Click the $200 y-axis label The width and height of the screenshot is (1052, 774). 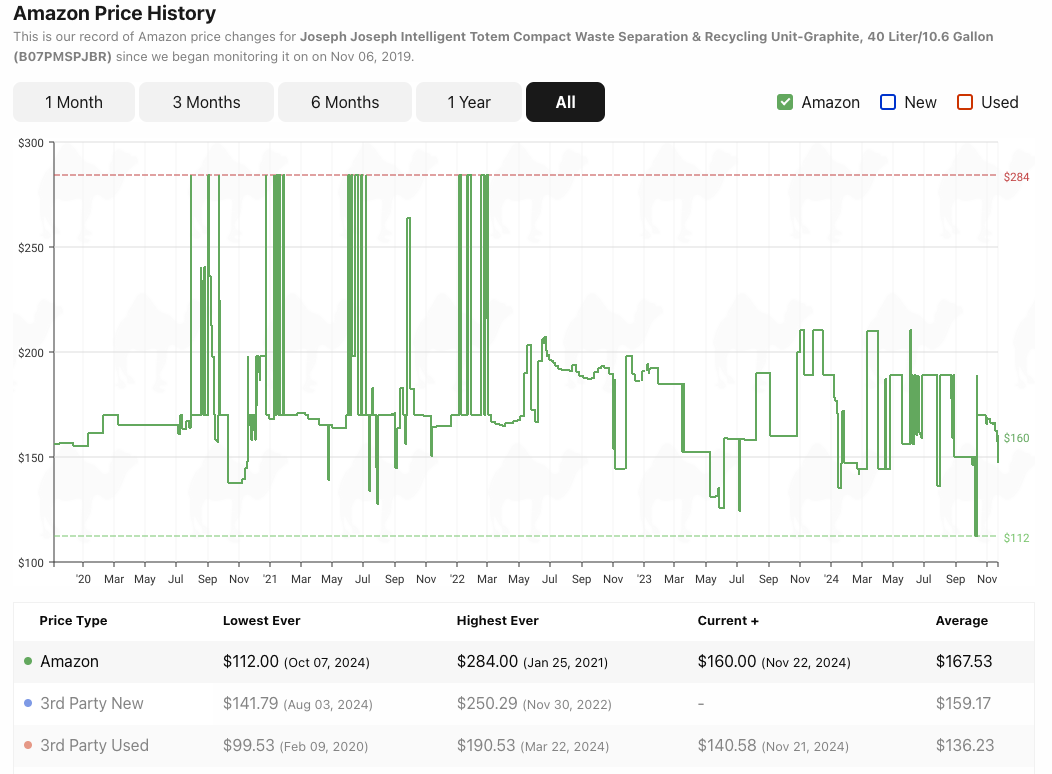(x=31, y=353)
